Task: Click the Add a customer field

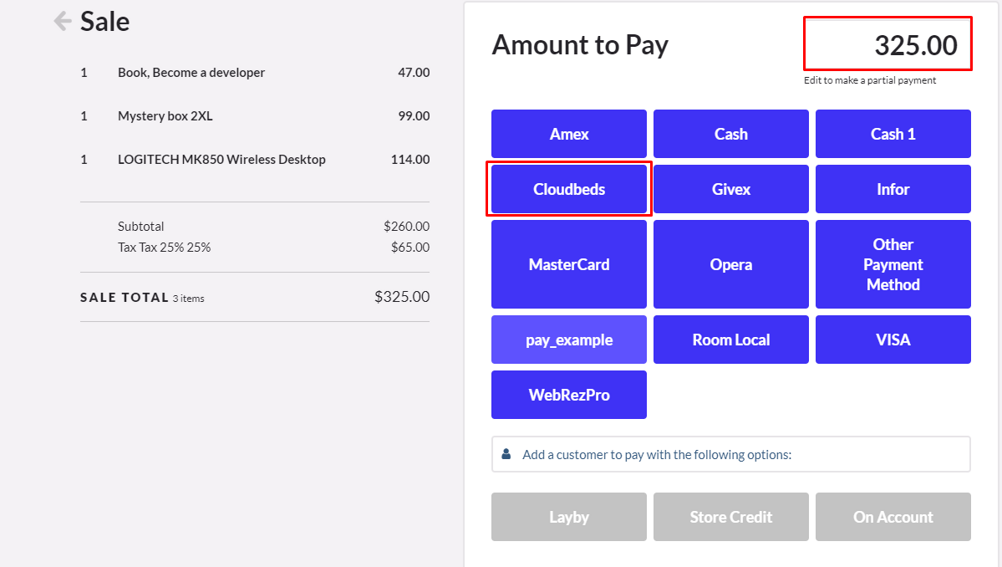Action: 740,454
